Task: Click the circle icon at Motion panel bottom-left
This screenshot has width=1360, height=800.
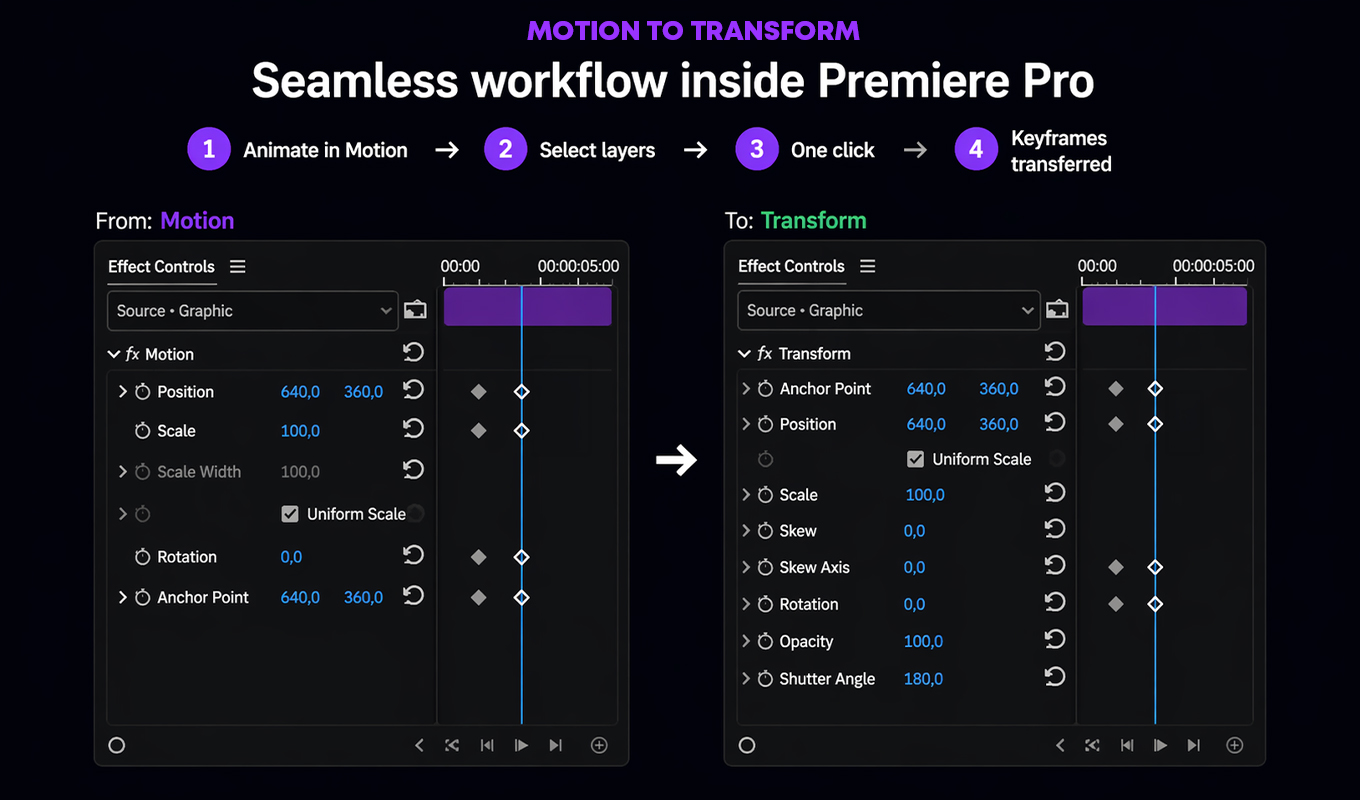Action: coord(117,745)
